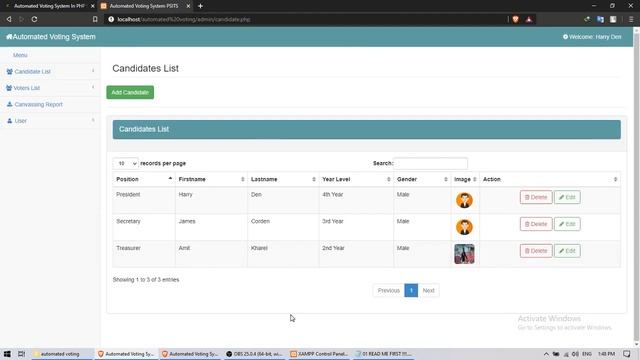This screenshot has height=360, width=640.
Task: Edit the Treasurer candidate Amit Kharel
Action: [x=567, y=251]
